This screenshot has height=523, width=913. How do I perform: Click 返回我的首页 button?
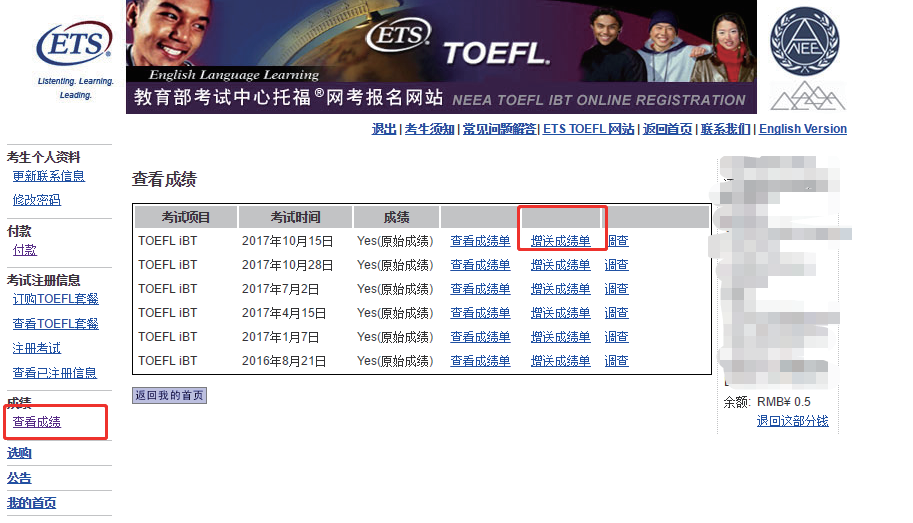(169, 395)
